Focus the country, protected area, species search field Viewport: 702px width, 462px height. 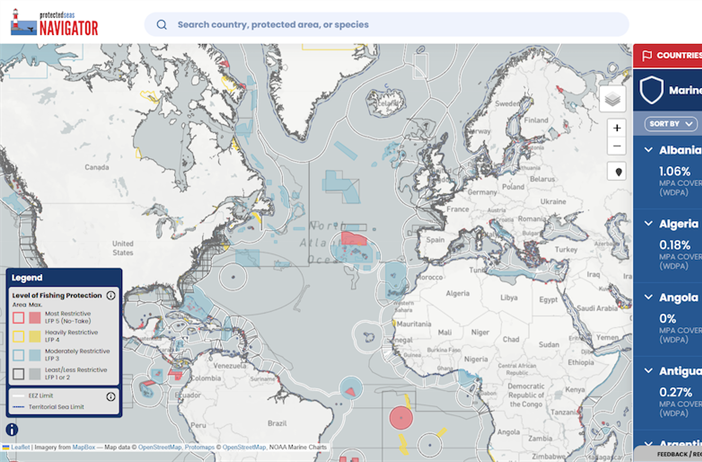[x=386, y=25]
